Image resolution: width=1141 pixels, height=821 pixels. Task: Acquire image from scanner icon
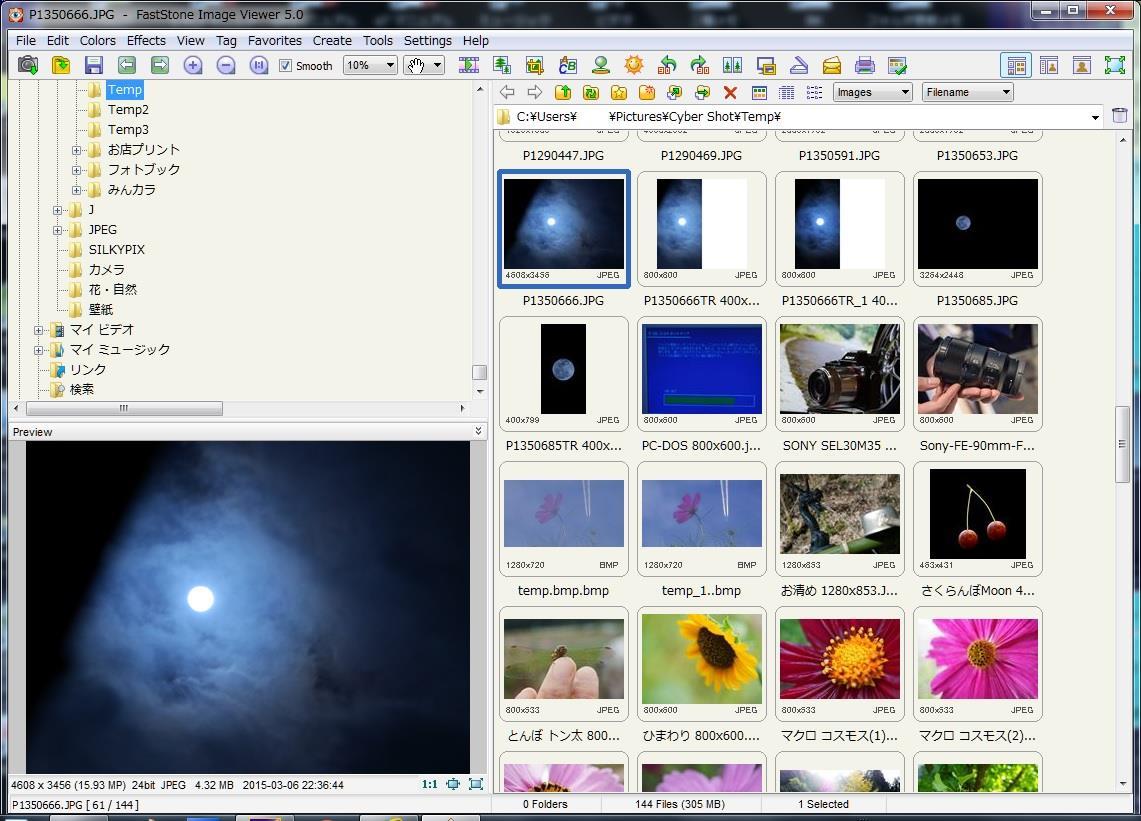[799, 66]
